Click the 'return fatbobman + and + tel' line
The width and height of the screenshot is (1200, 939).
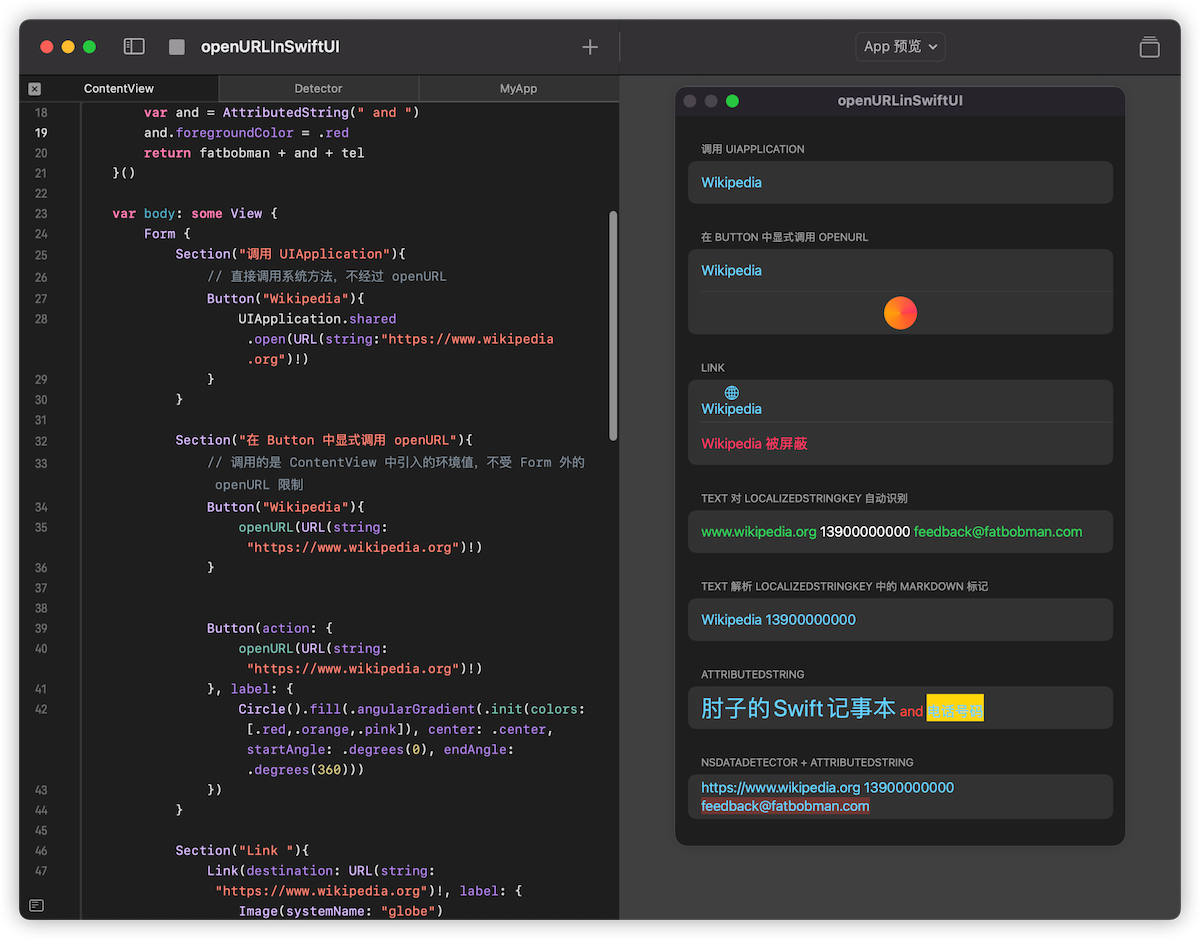254,153
